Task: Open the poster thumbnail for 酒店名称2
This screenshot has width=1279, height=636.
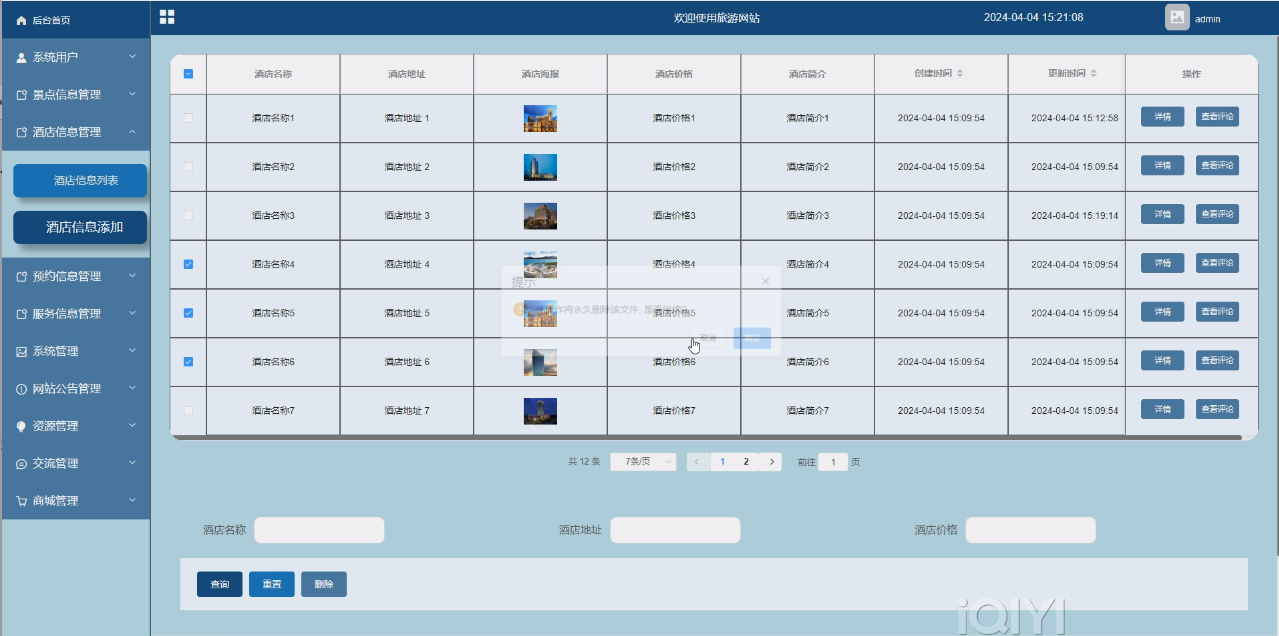Action: (x=540, y=167)
